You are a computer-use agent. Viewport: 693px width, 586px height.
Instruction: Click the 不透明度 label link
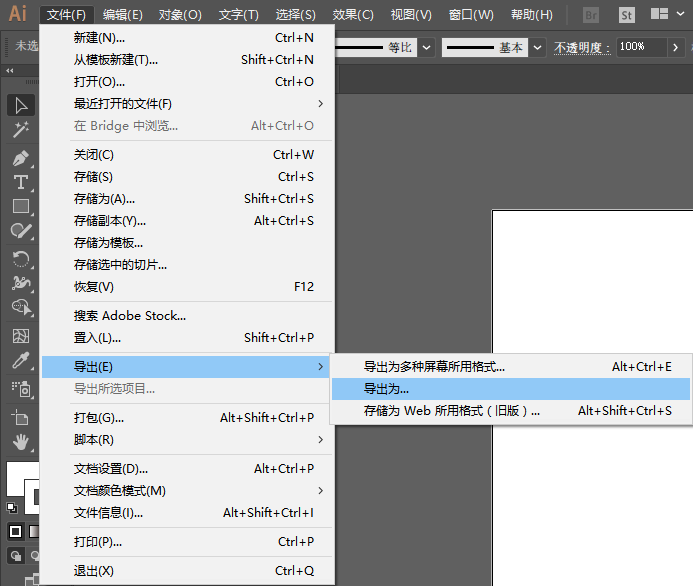click(x=582, y=47)
